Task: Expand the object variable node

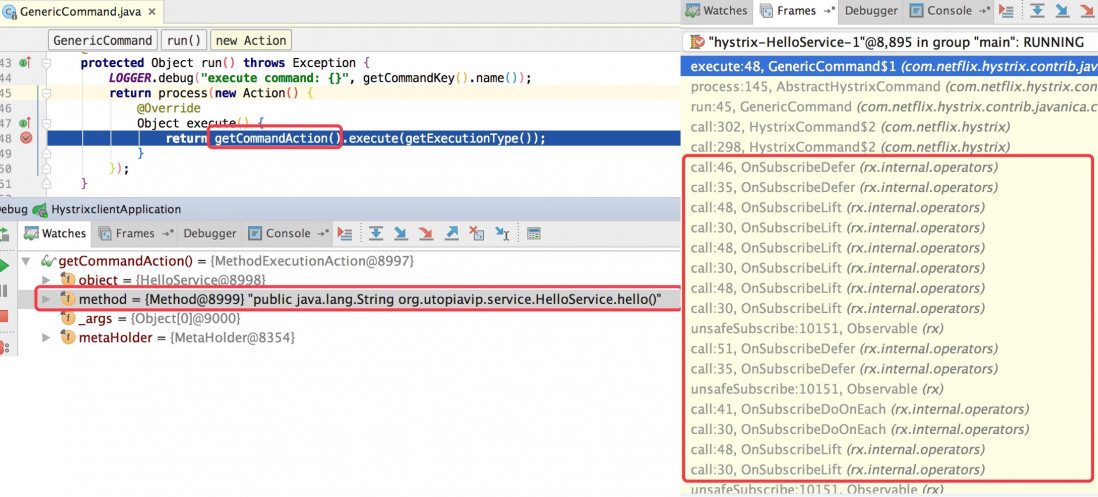Action: (x=47, y=281)
